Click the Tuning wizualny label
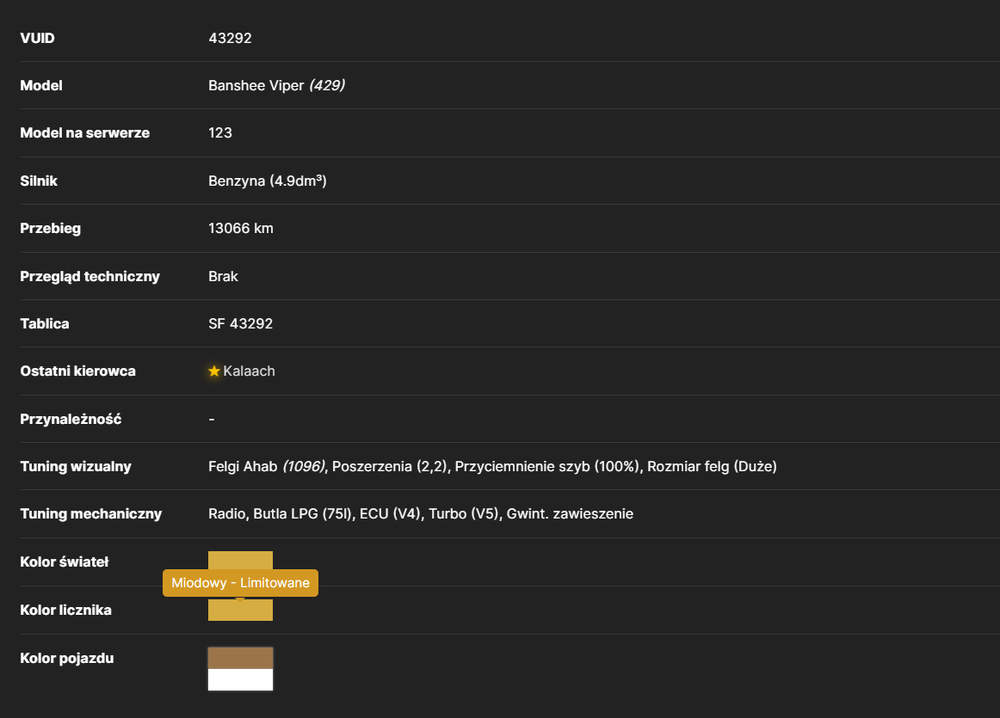 click(x=76, y=467)
